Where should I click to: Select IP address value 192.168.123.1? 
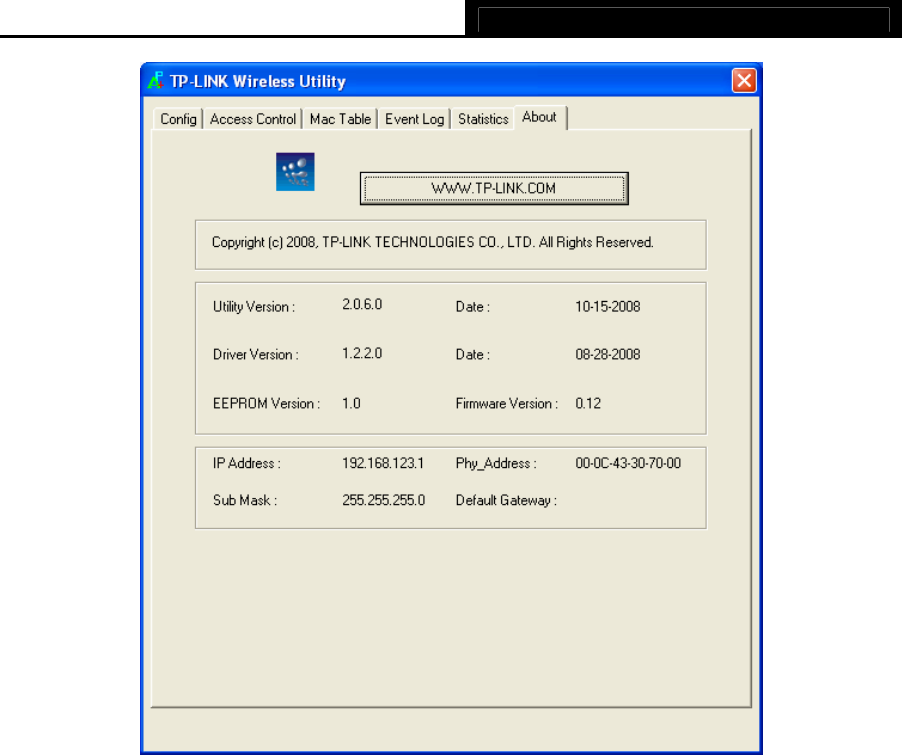(x=383, y=463)
